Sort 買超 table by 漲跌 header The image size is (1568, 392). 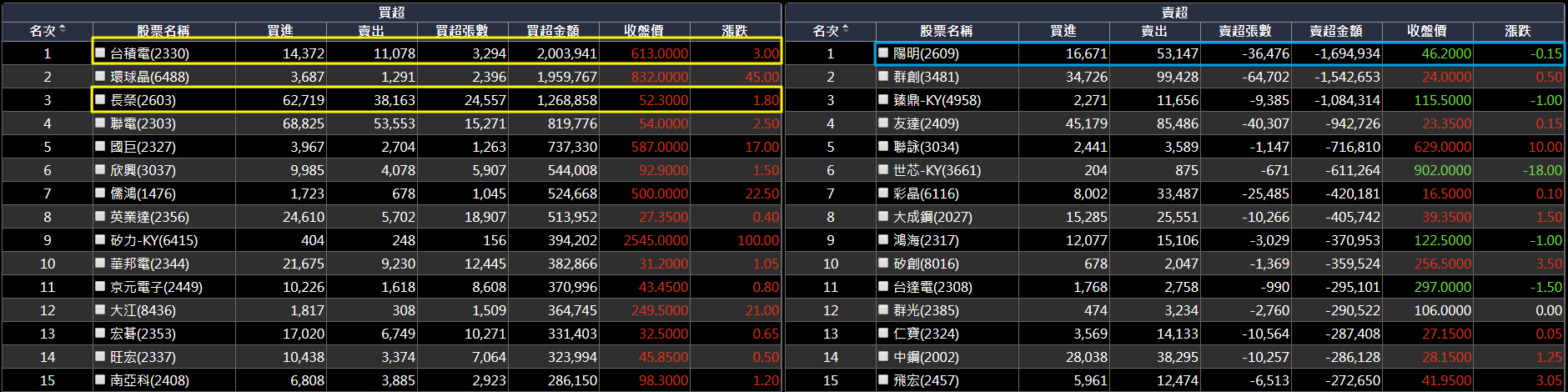click(735, 31)
